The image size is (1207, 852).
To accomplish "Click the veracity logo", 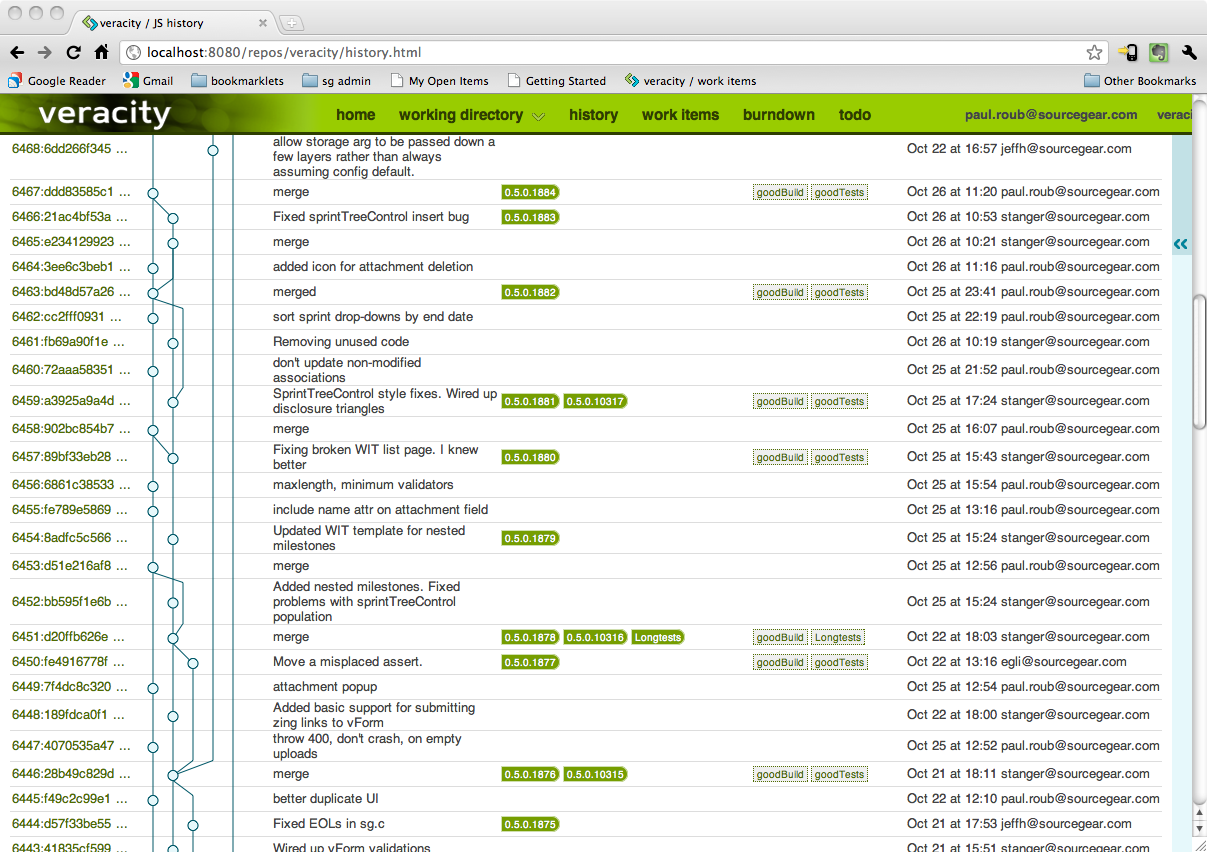I will point(104,114).
